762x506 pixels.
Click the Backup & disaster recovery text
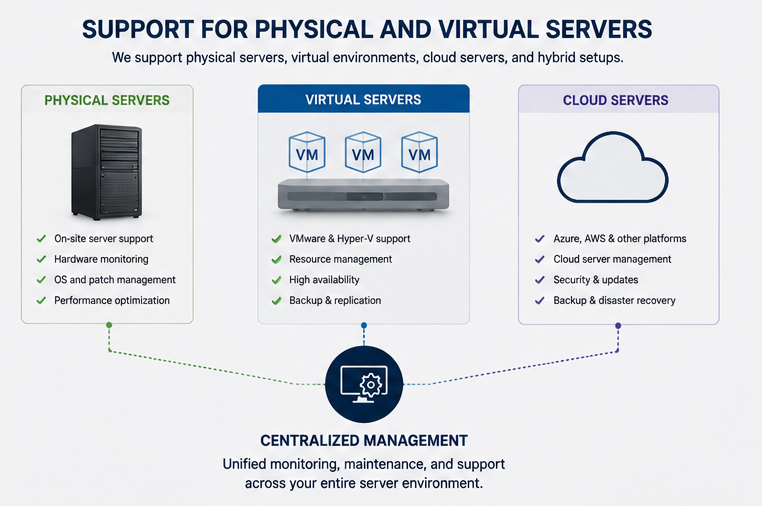click(614, 300)
